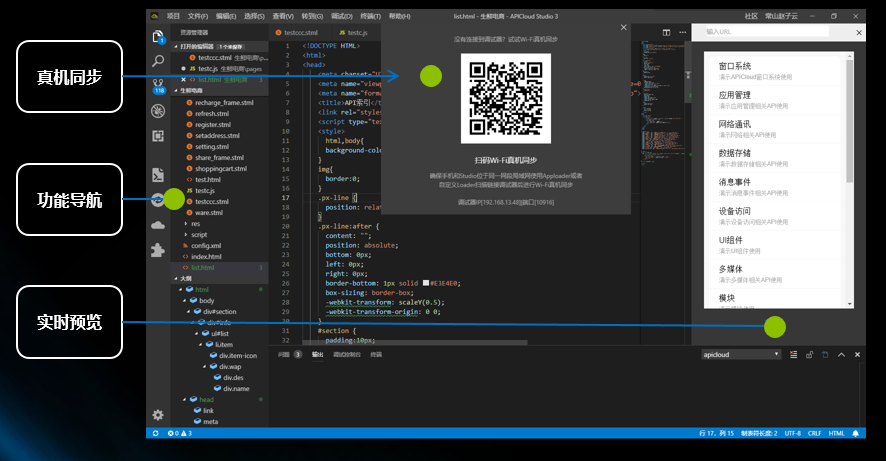This screenshot has height=461, width=886.
Task: Switch to the 终端 terminal panel tab
Action: [x=376, y=354]
